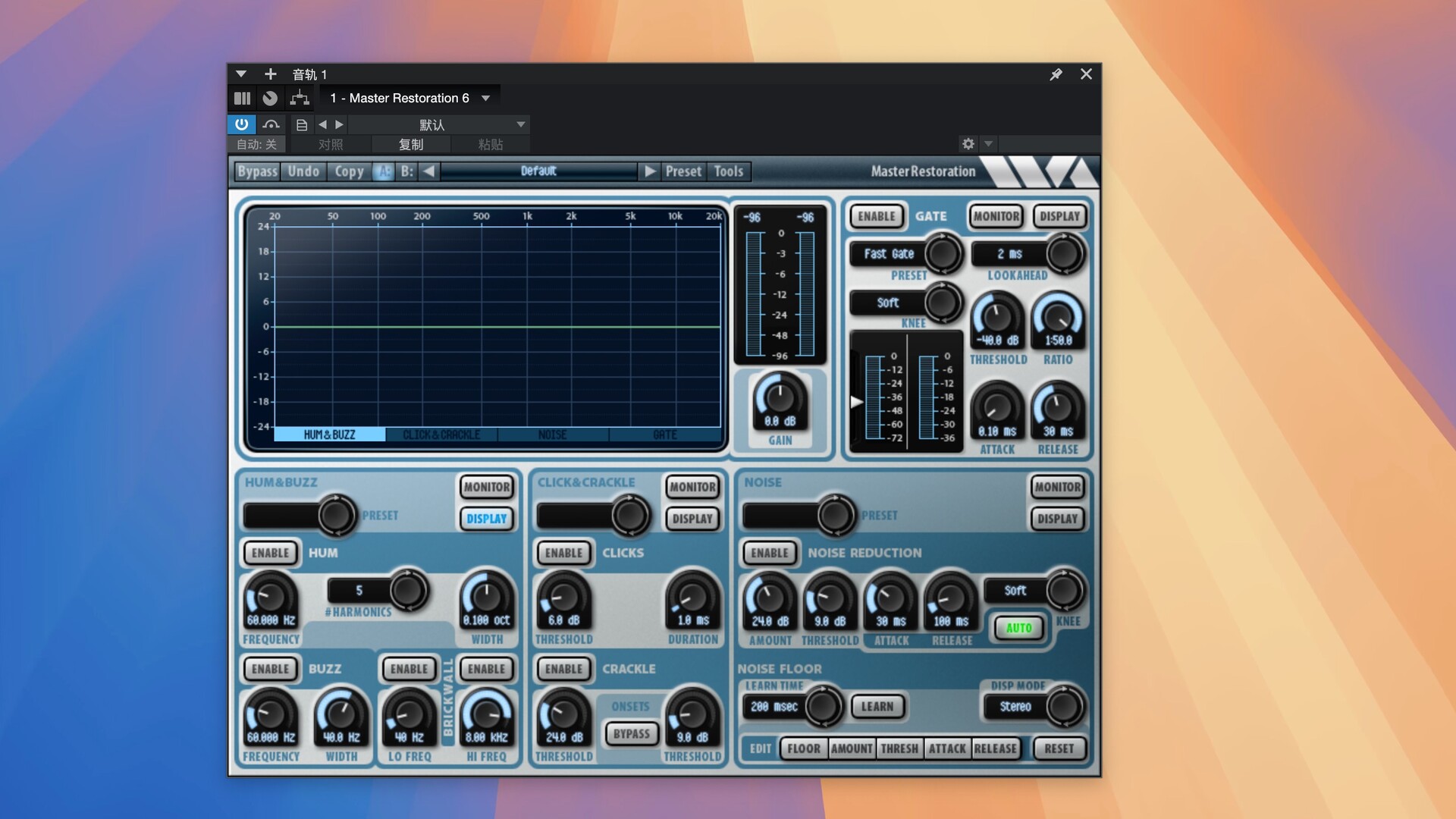1456x819 pixels.
Task: Click the Lookahead 2 ms knob
Action: (x=1065, y=254)
